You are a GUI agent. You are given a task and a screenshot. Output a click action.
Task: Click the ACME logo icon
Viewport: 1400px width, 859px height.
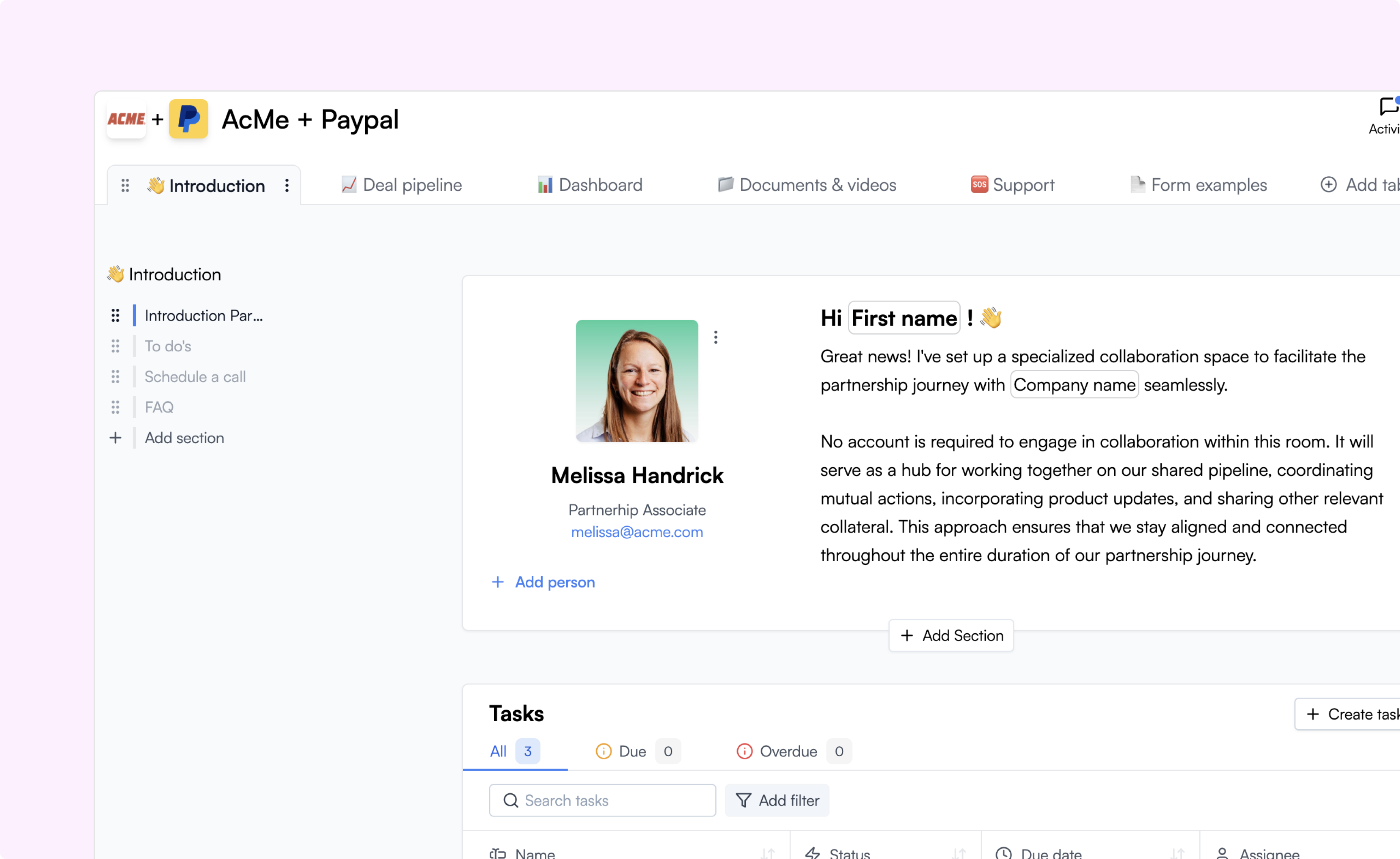point(126,119)
